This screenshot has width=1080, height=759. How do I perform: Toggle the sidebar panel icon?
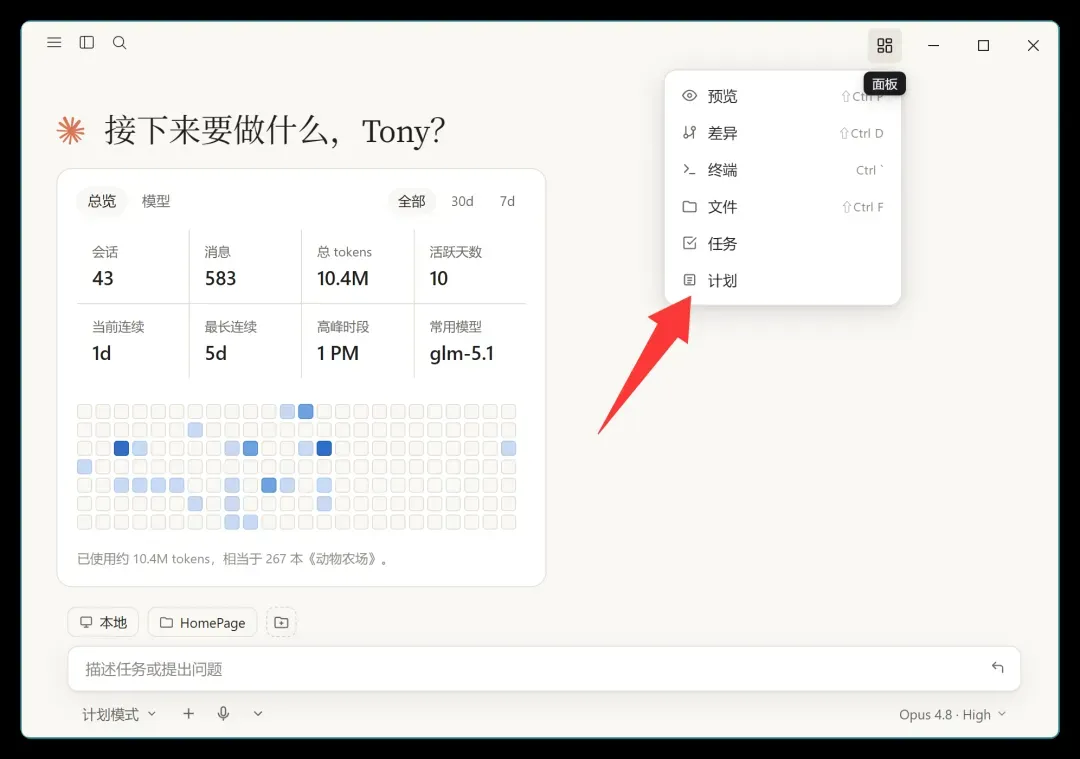pos(87,43)
